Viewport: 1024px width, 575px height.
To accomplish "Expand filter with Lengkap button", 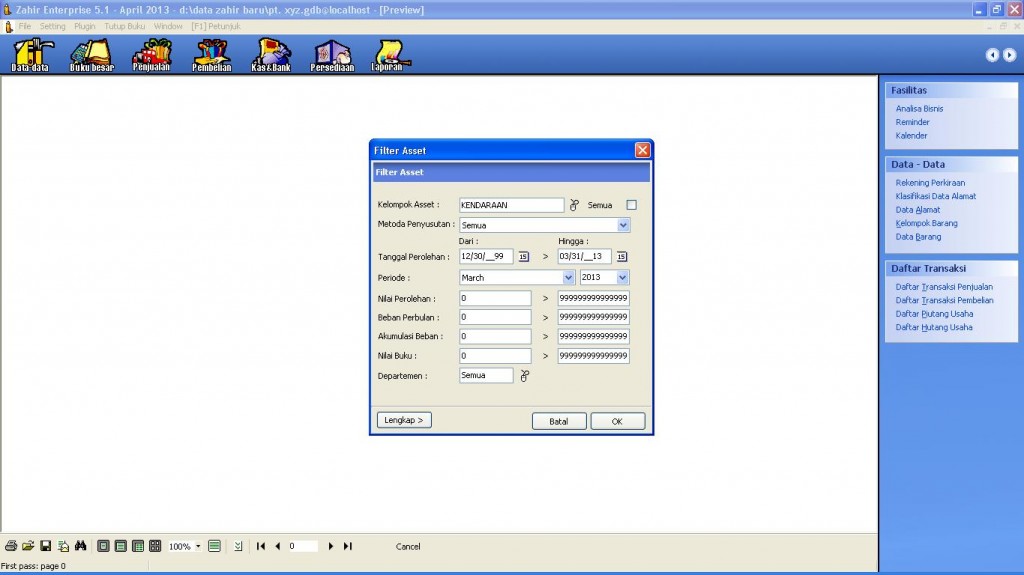I will (404, 420).
